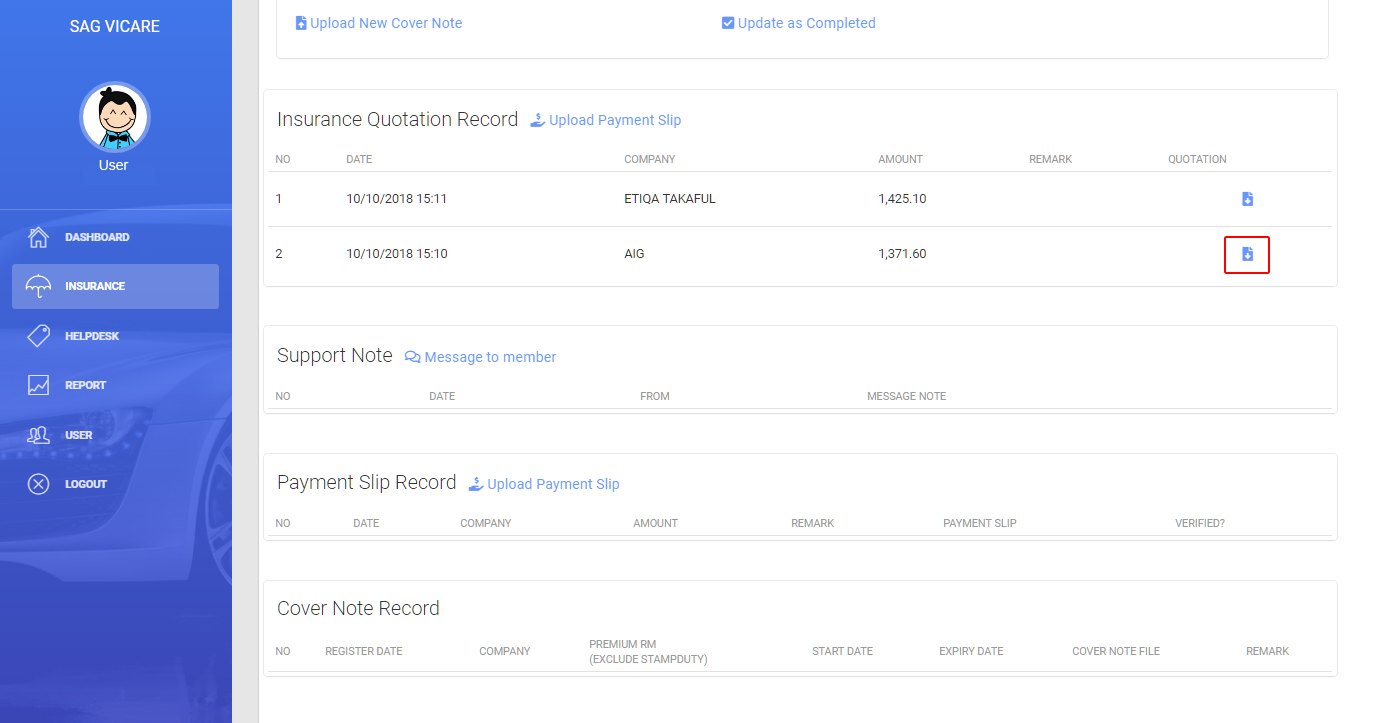The height and width of the screenshot is (723, 1381).
Task: Open the Dashboard menu item
Action: click(97, 237)
